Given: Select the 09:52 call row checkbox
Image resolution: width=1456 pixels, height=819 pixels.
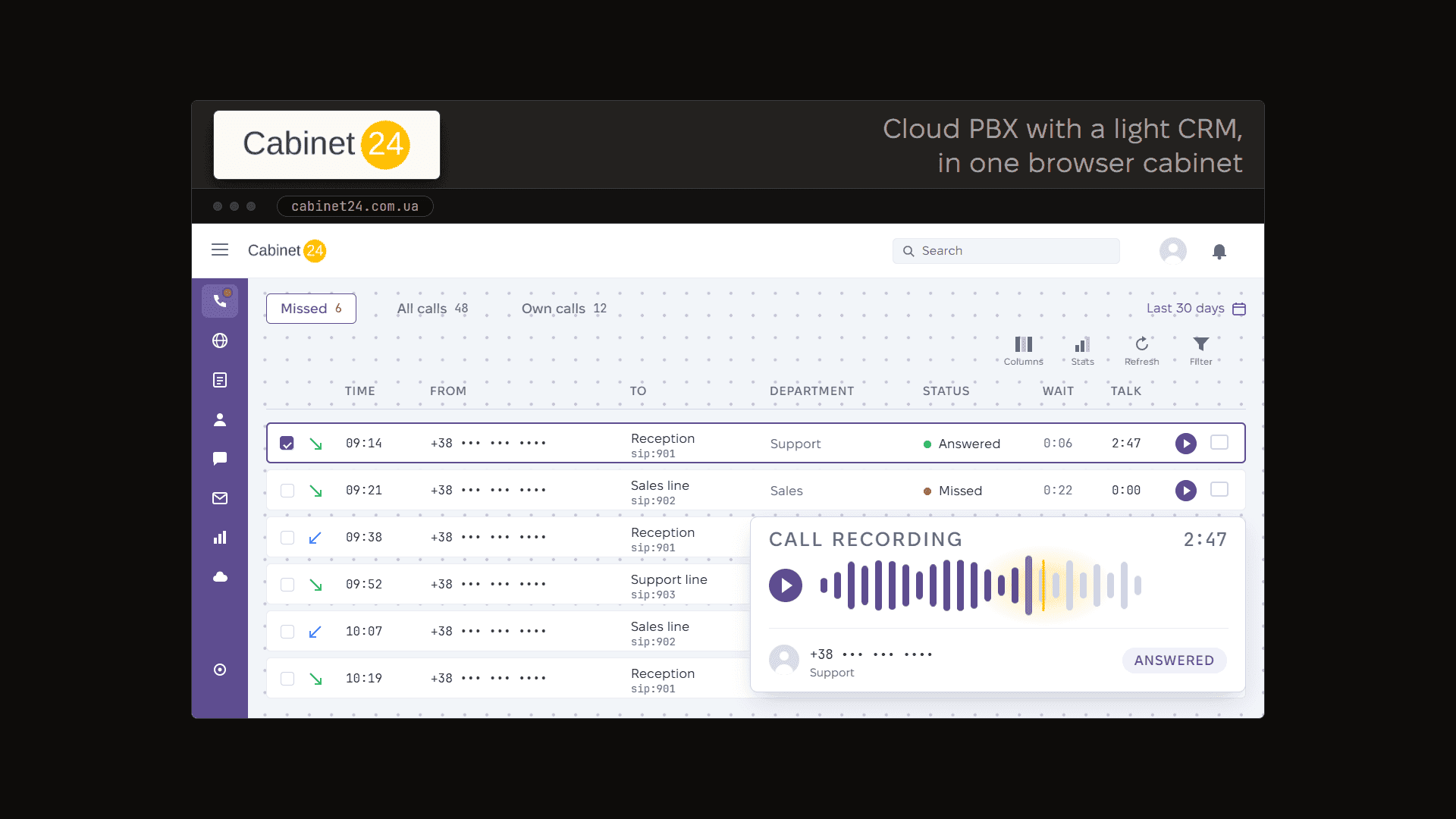Looking at the screenshot, I should coord(287,585).
